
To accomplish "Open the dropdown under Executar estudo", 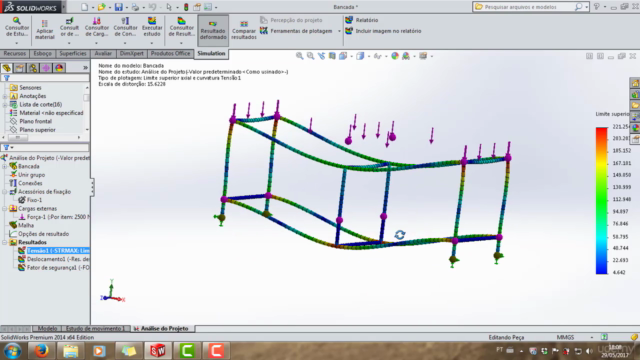I will [152, 43].
